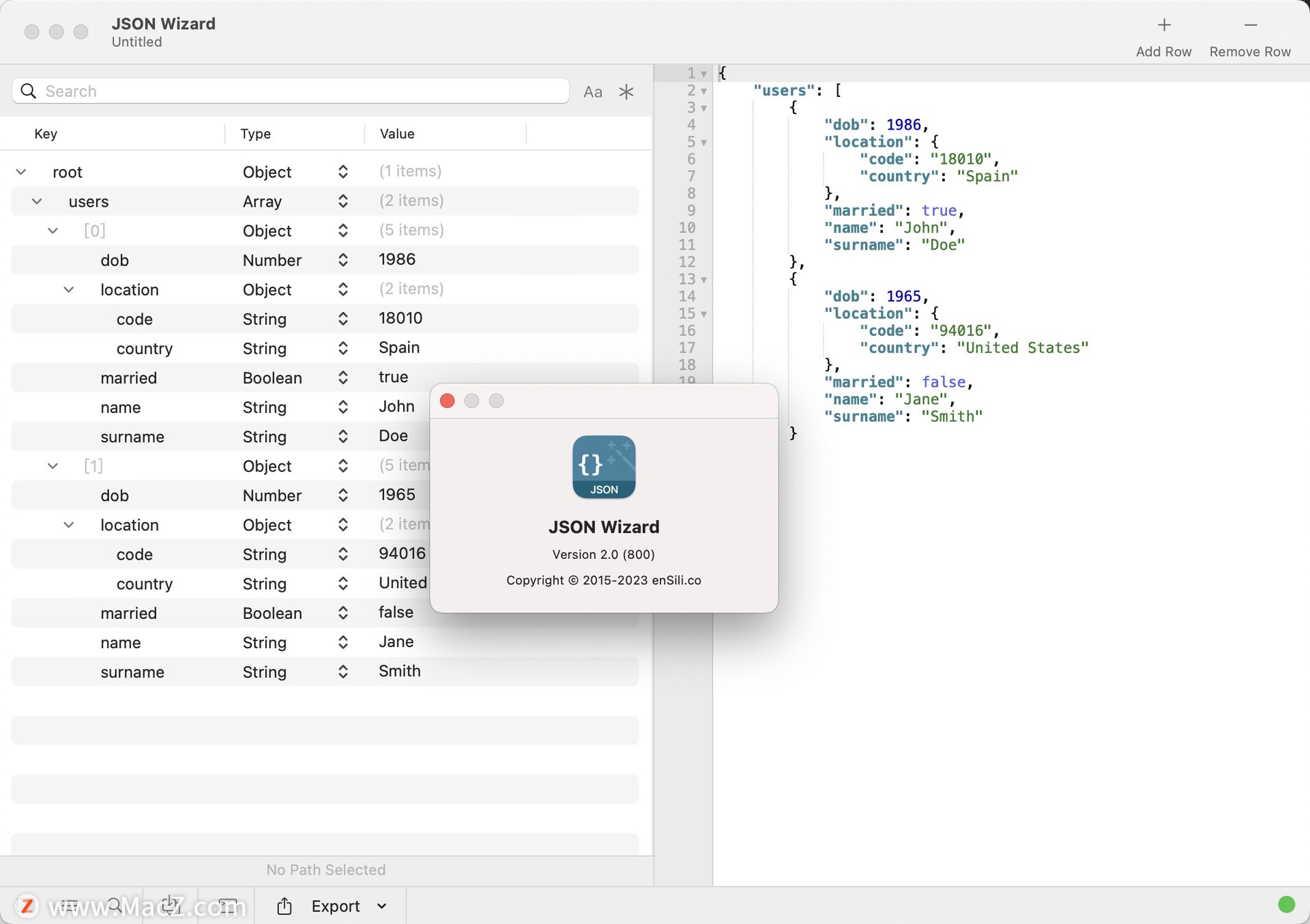1310x924 pixels.
Task: Collapse location under user [1]
Action: tap(69, 525)
